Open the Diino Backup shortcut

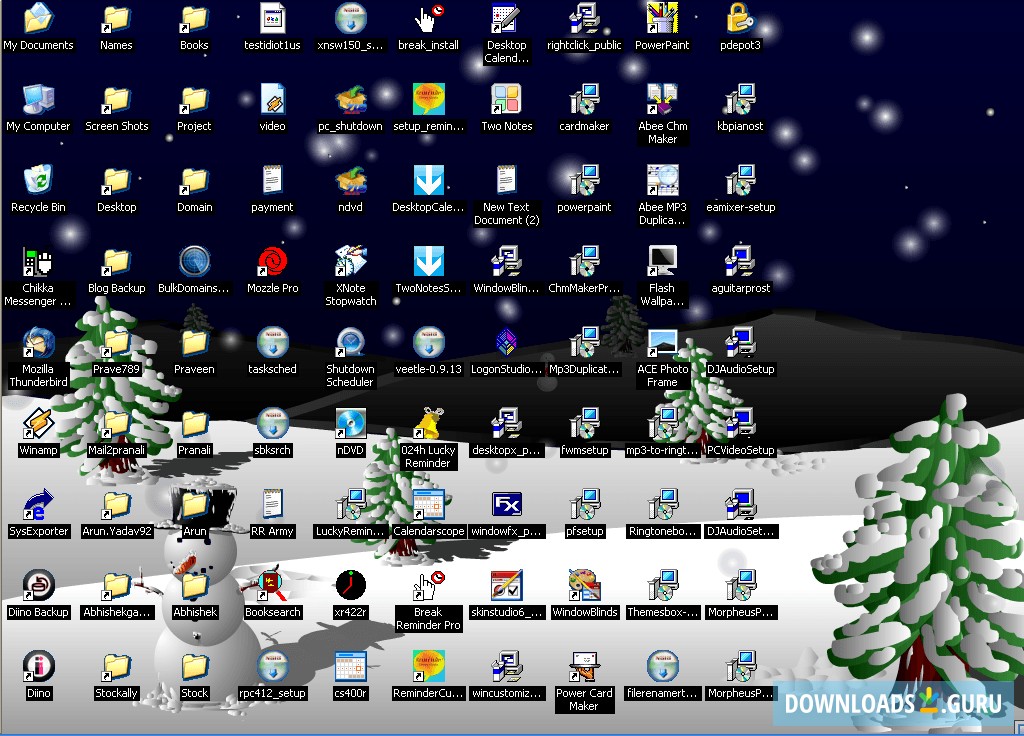click(38, 585)
